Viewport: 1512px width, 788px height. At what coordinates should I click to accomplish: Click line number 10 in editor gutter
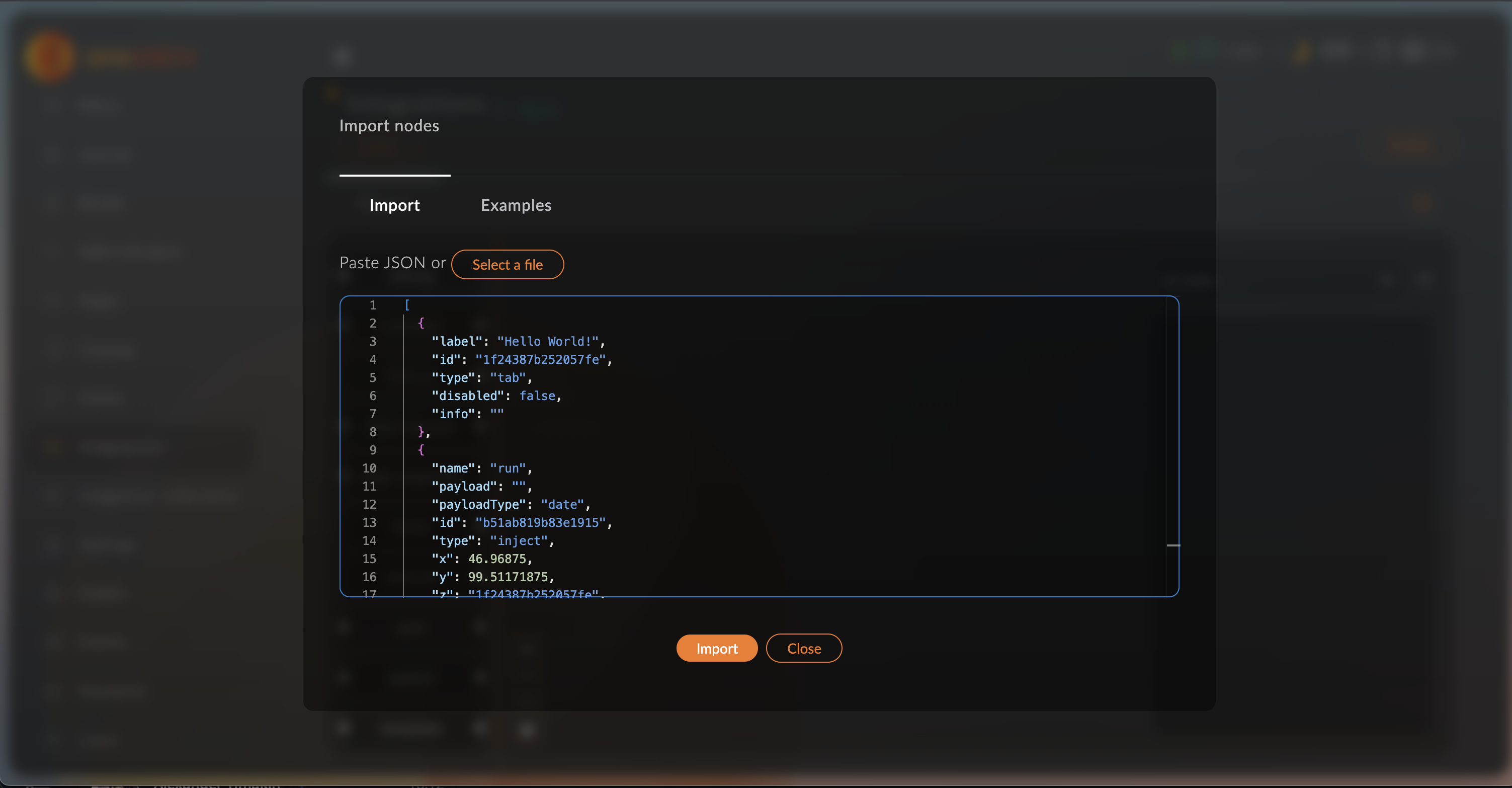pos(369,468)
